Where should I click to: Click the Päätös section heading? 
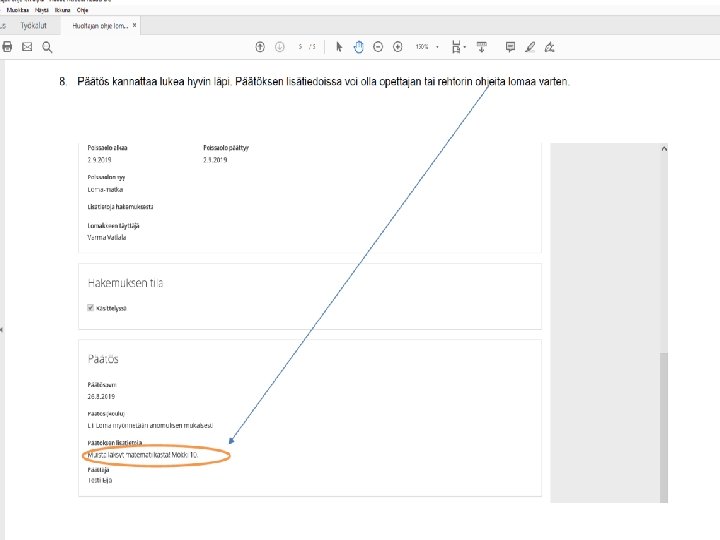coord(103,359)
